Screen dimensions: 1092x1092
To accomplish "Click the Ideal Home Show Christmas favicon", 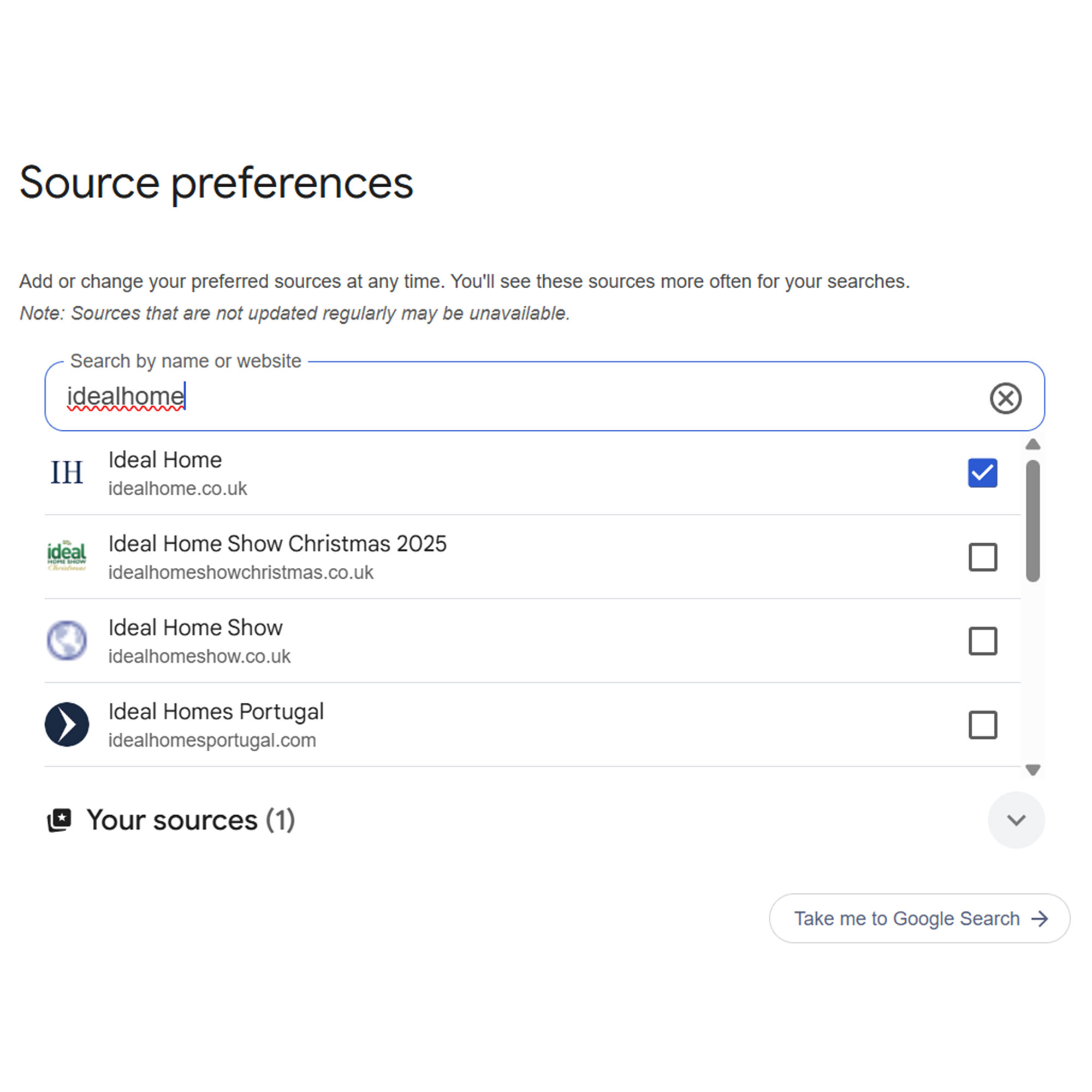I will pyautogui.click(x=66, y=556).
